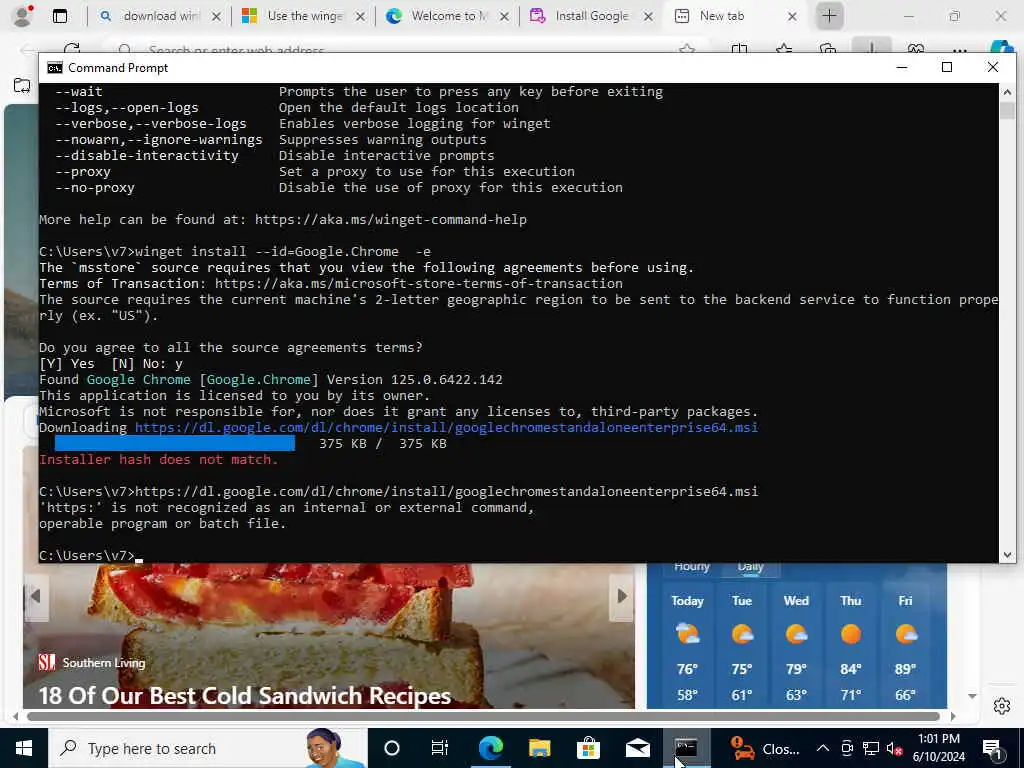This screenshot has height=768, width=1024.
Task: Click the Meet Now tray icon
Action: [x=847, y=748]
